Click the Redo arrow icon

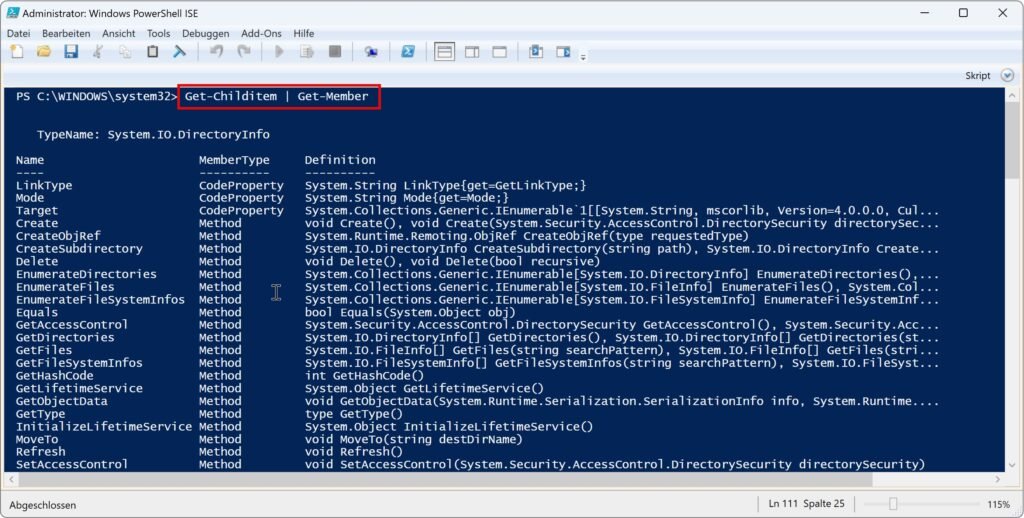point(244,52)
